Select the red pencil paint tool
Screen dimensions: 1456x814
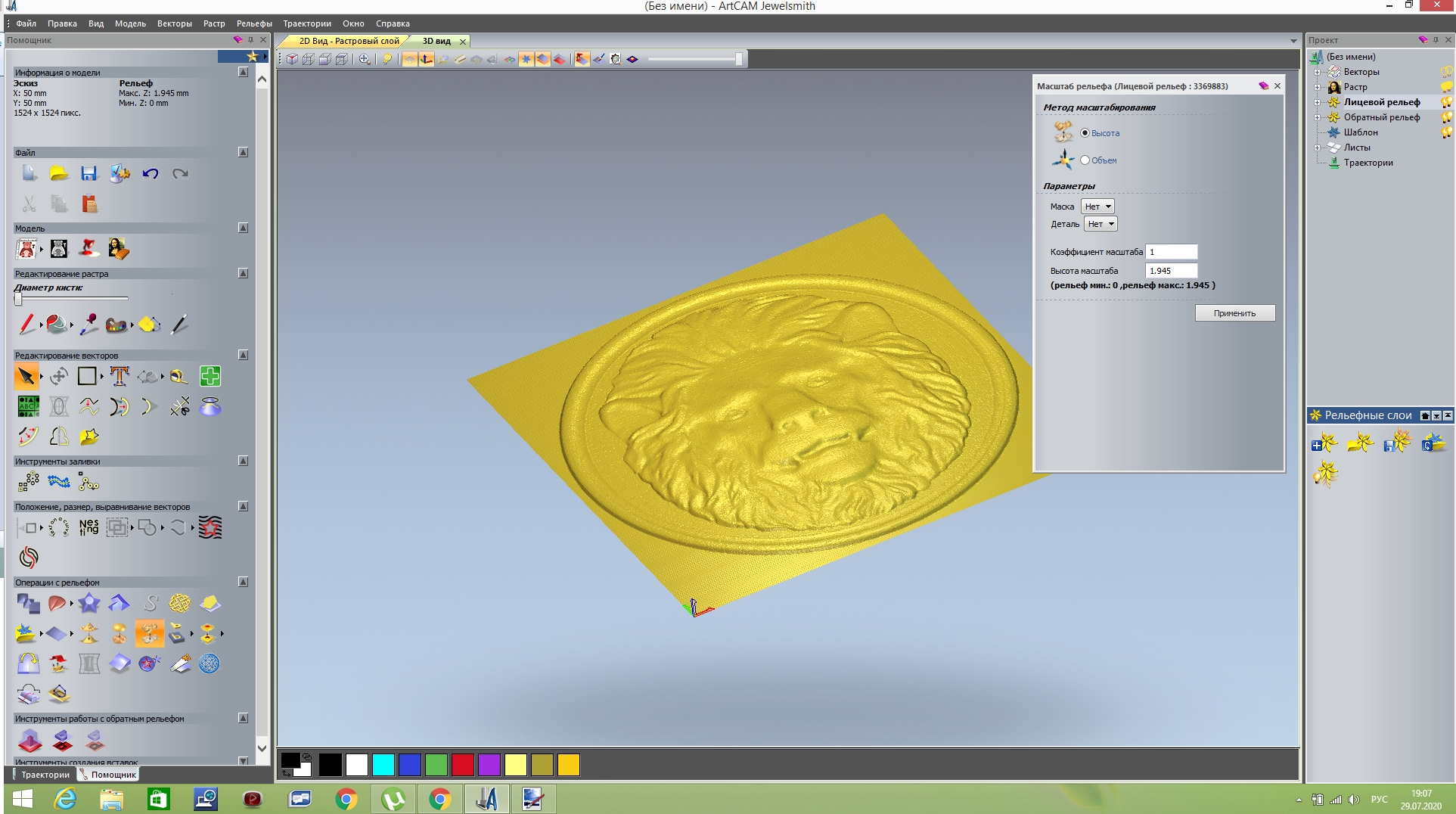[x=27, y=325]
